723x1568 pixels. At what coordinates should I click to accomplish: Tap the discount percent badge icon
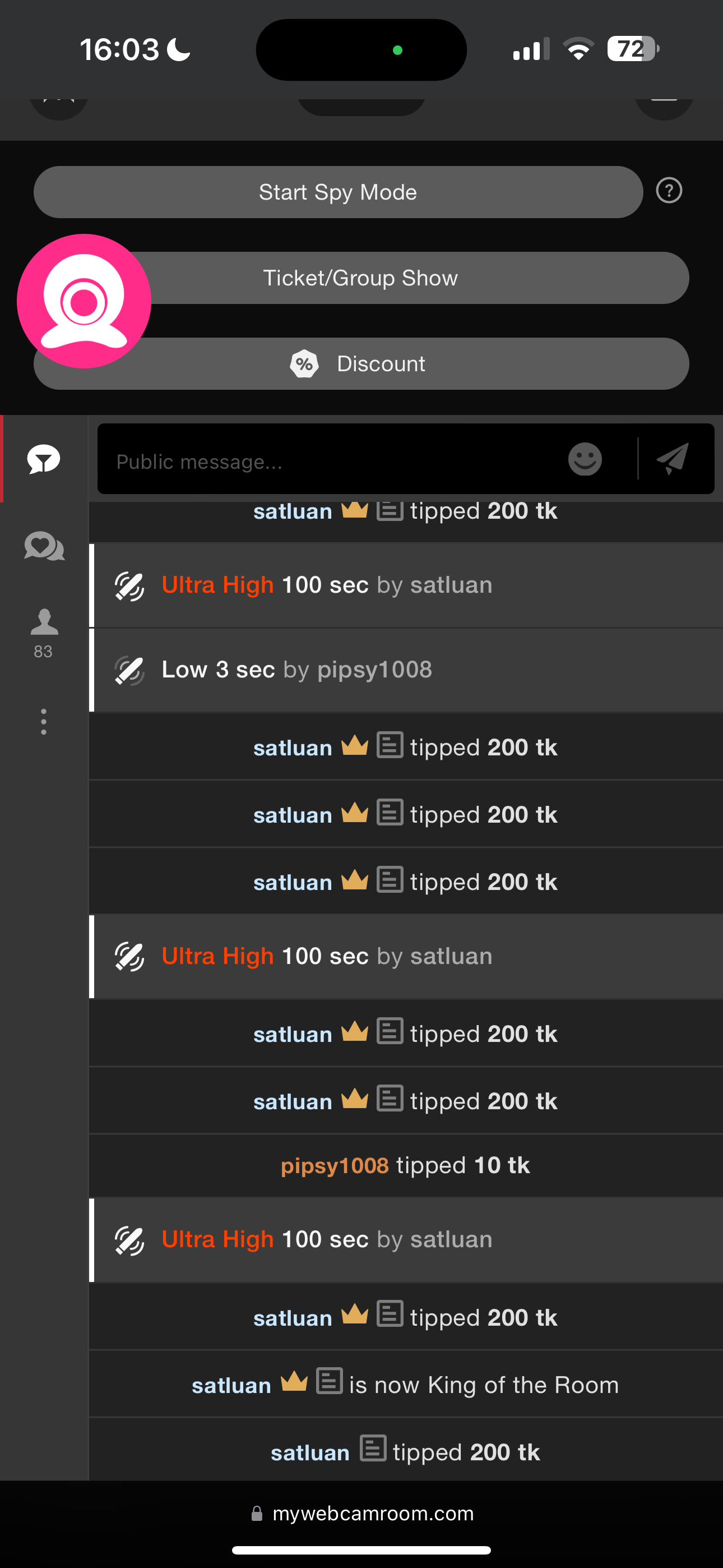(x=304, y=364)
